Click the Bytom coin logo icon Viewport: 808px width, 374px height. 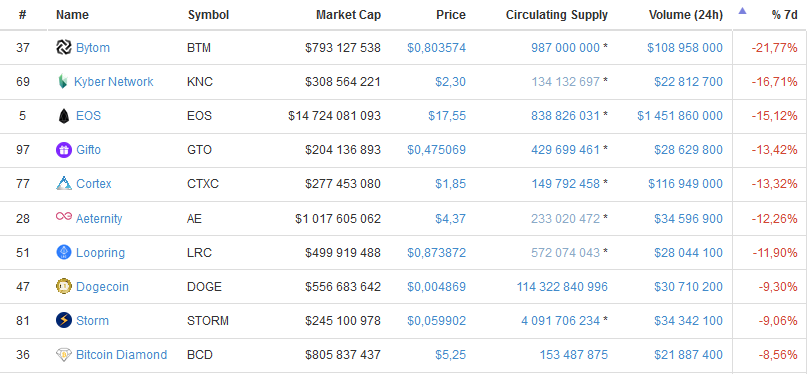click(63, 48)
